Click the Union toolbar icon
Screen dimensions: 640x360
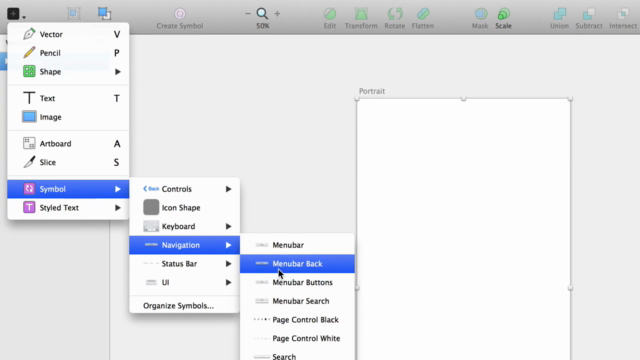click(559, 14)
